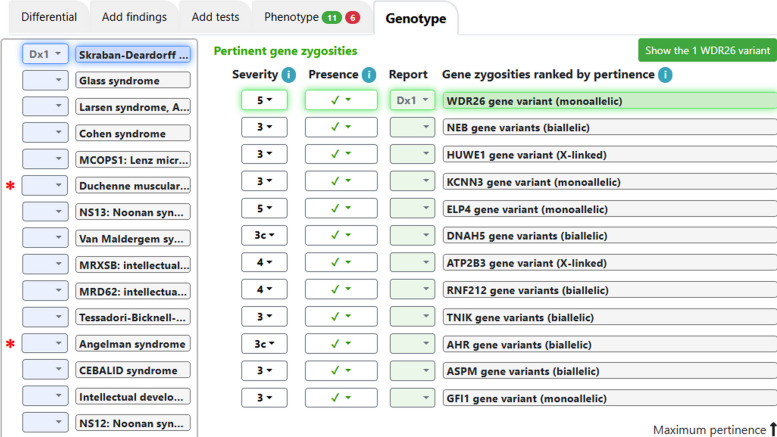
Task: Click KCNN3 gene variant (monoallelic) row
Action: (x=610, y=182)
